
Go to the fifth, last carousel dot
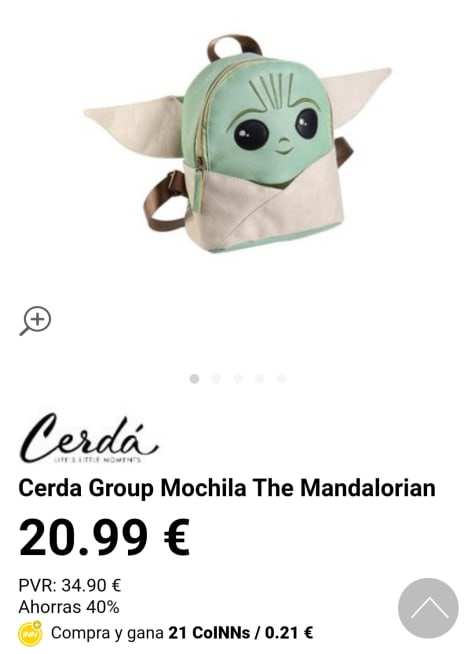(x=281, y=379)
